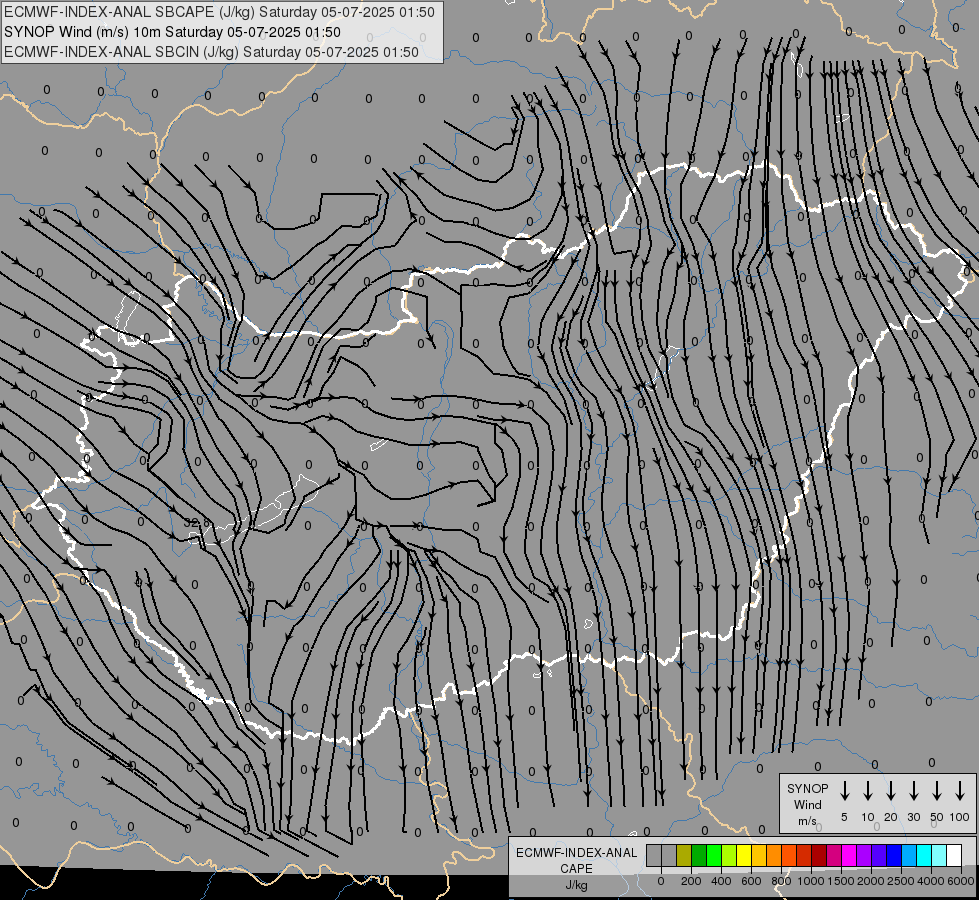Pick the pure yellow CAPE legend swatch
This screenshot has height=900, width=979.
[744, 855]
